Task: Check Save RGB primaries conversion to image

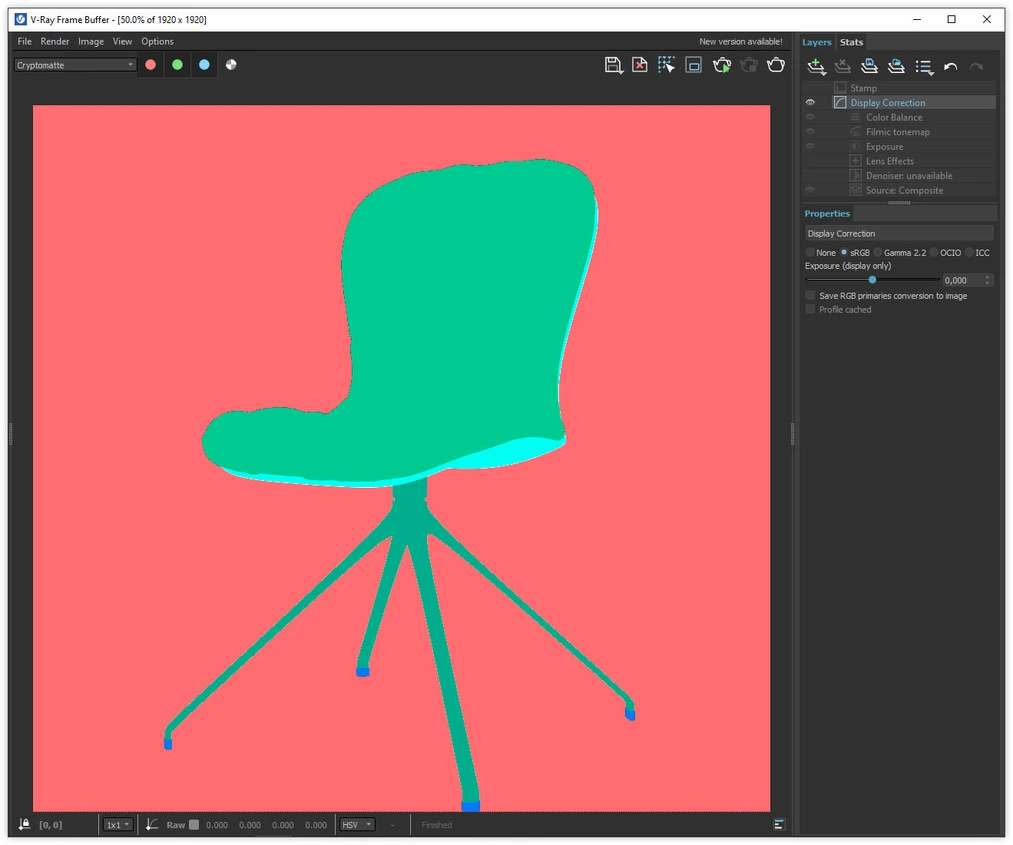Action: 810,295
